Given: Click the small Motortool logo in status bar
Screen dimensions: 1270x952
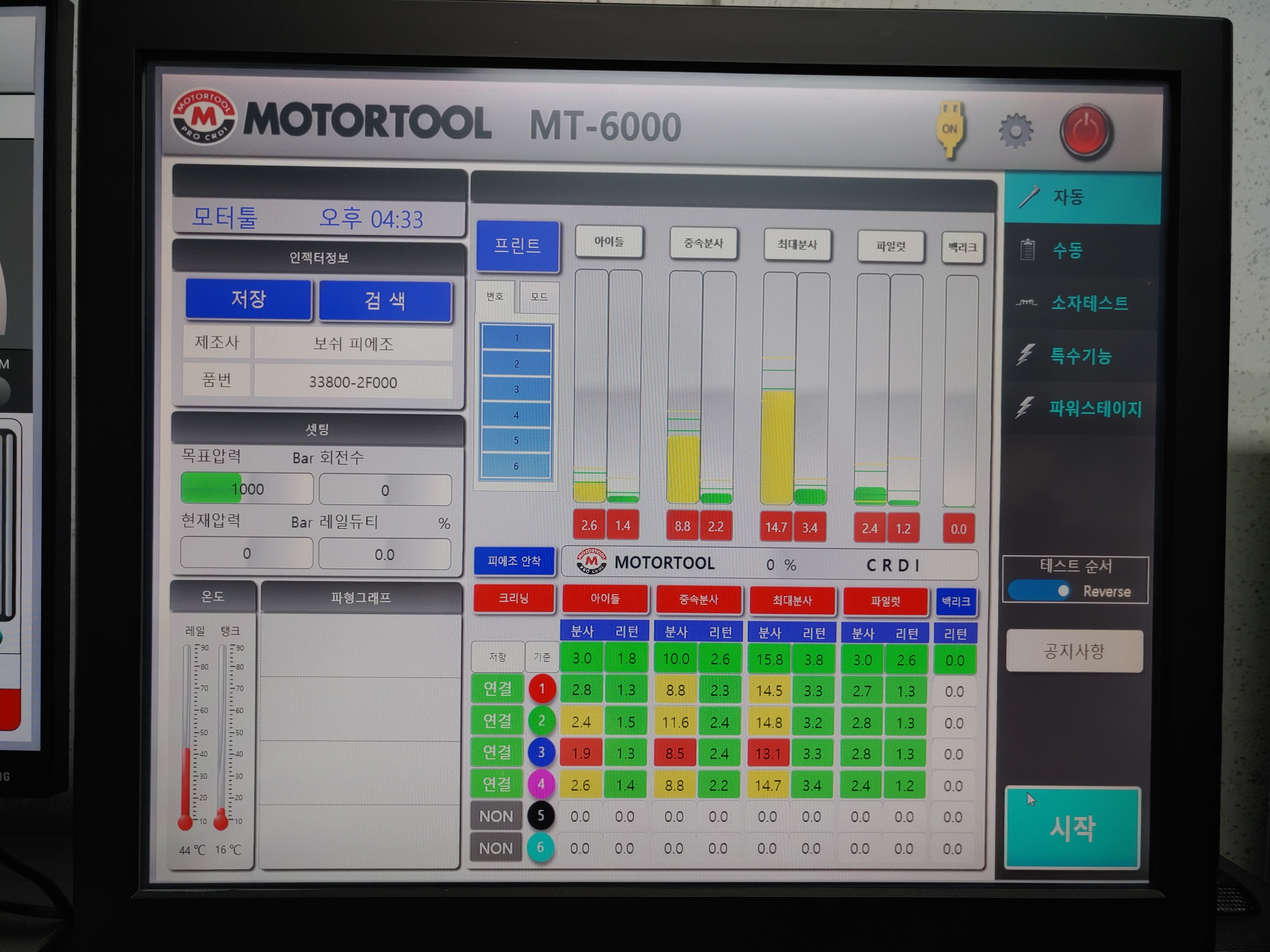Looking at the screenshot, I should click(x=591, y=562).
